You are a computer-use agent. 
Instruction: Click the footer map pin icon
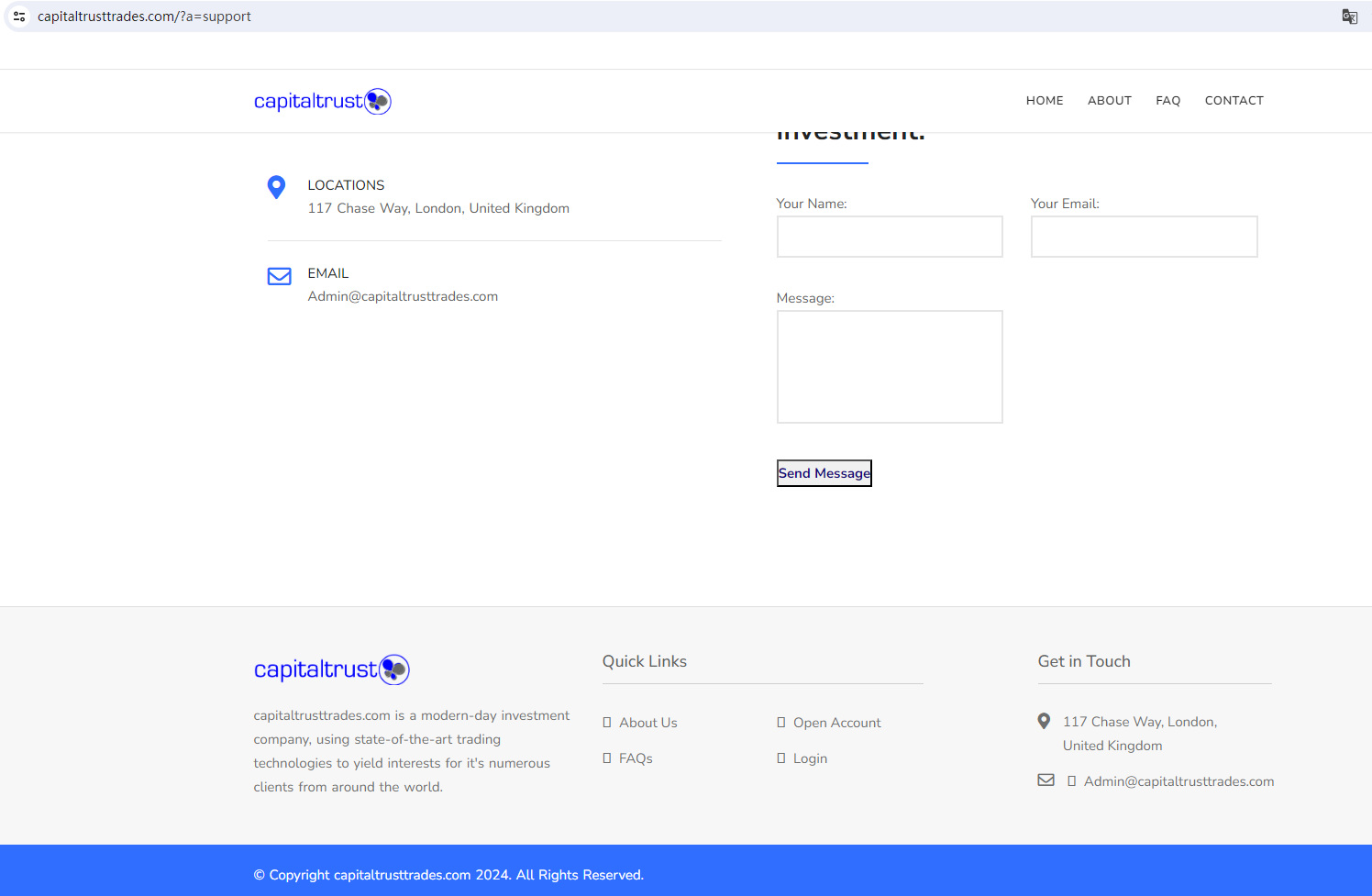point(1044,722)
